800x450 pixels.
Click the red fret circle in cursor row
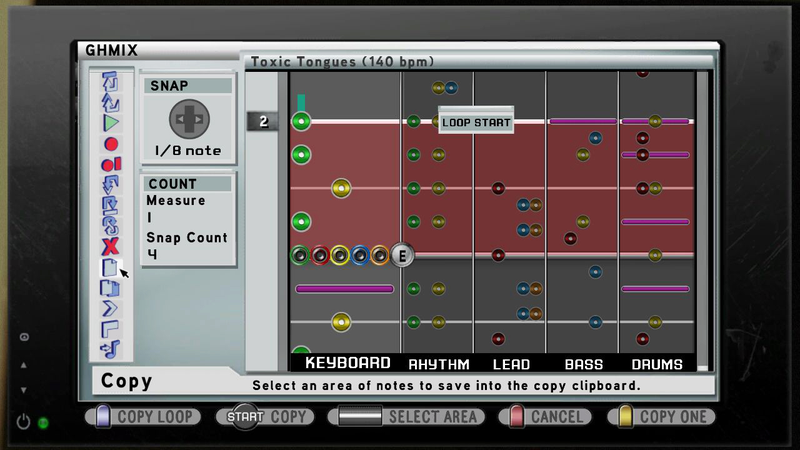click(320, 255)
